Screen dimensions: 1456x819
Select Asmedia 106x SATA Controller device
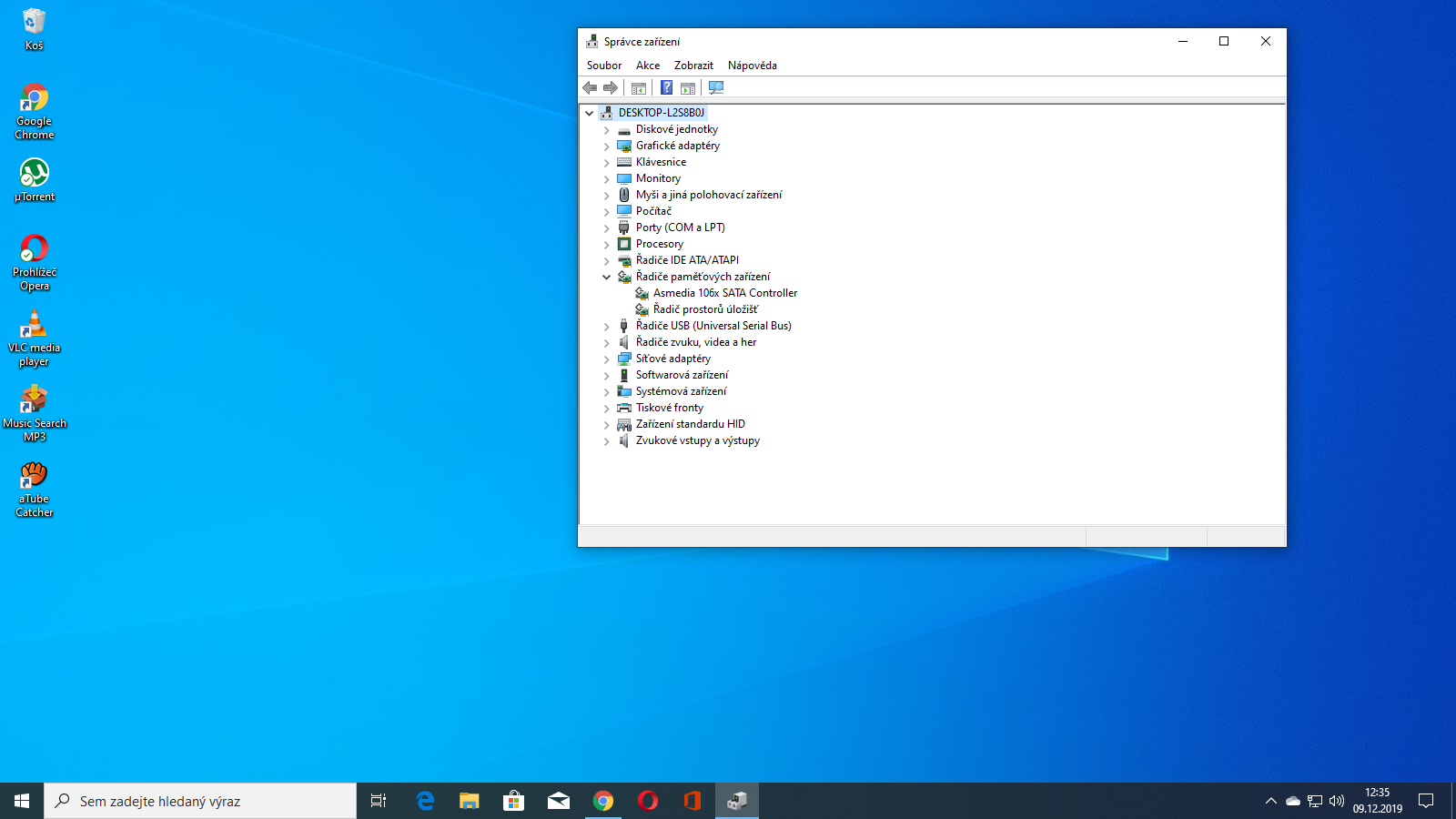tap(724, 293)
